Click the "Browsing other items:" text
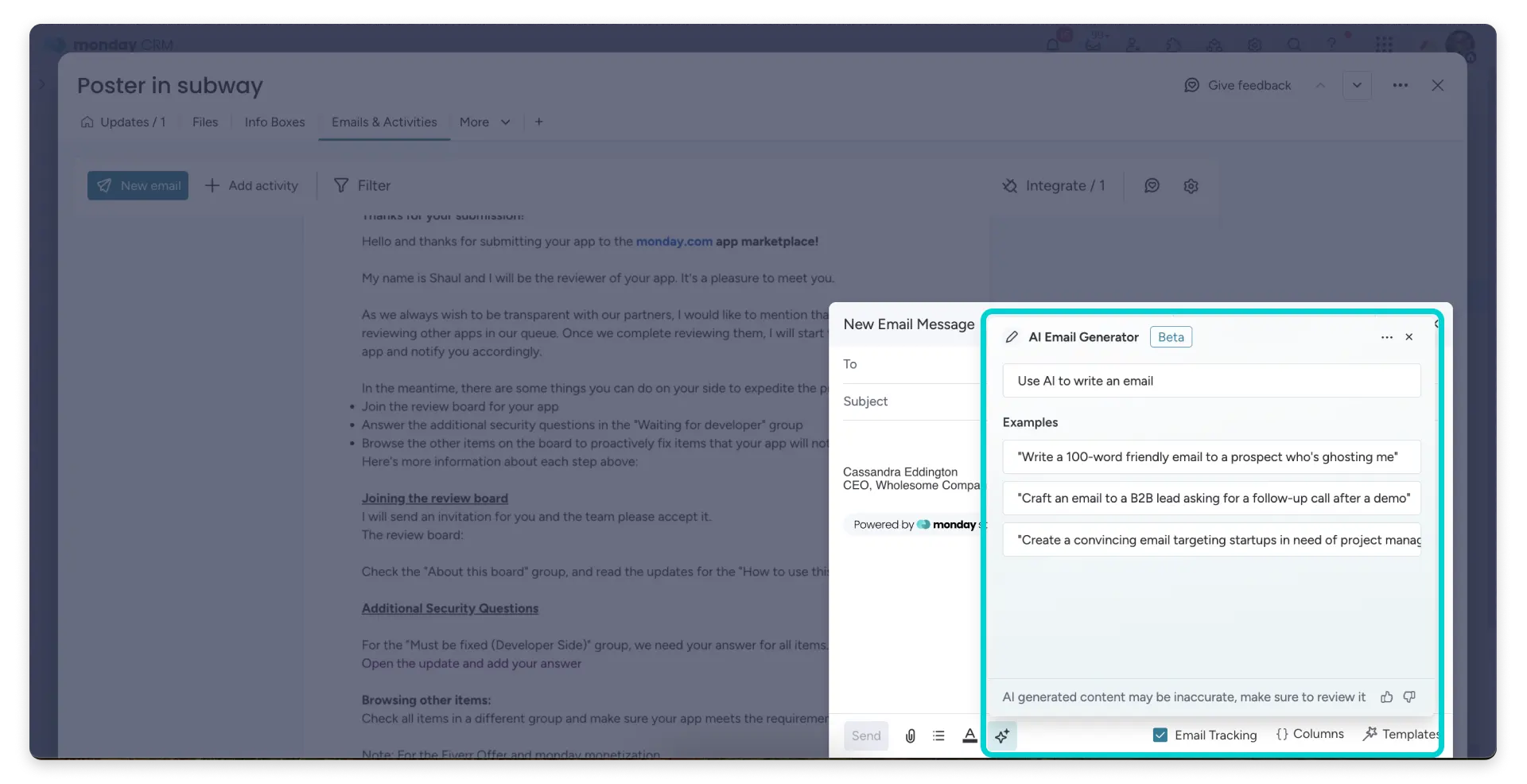This screenshot has height=784, width=1527. pos(426,700)
